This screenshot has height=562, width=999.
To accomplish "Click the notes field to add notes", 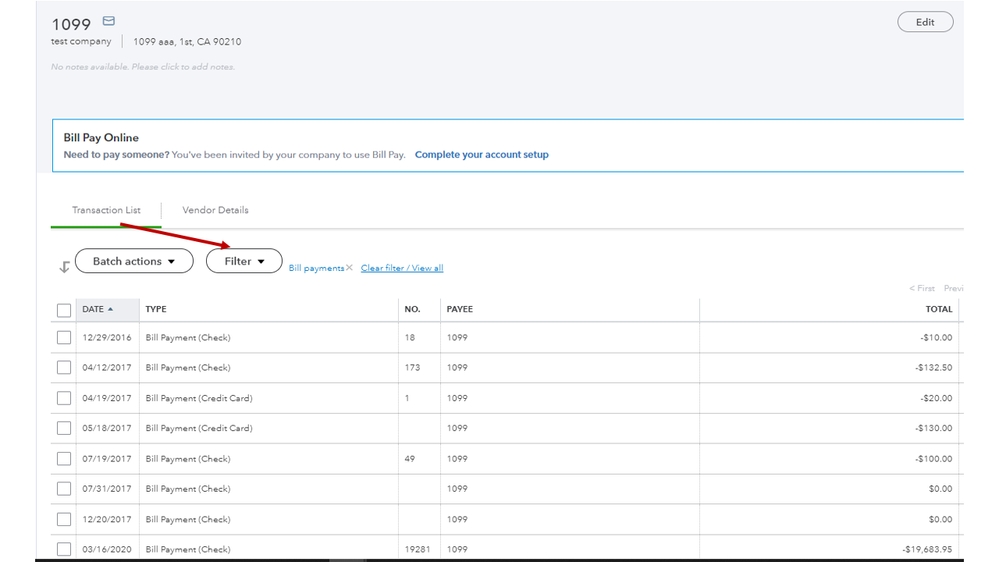I will tap(143, 67).
